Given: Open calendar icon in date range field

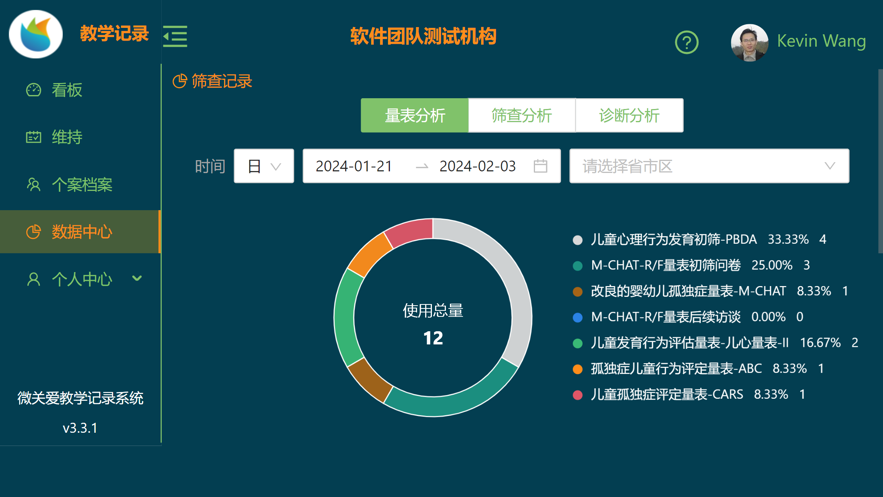Looking at the screenshot, I should pyautogui.click(x=540, y=166).
